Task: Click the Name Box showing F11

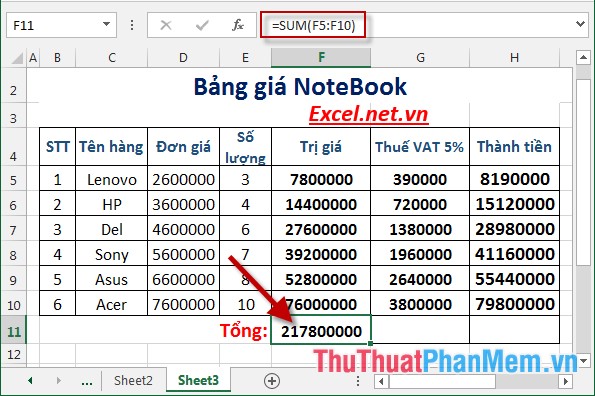Action: (53, 25)
